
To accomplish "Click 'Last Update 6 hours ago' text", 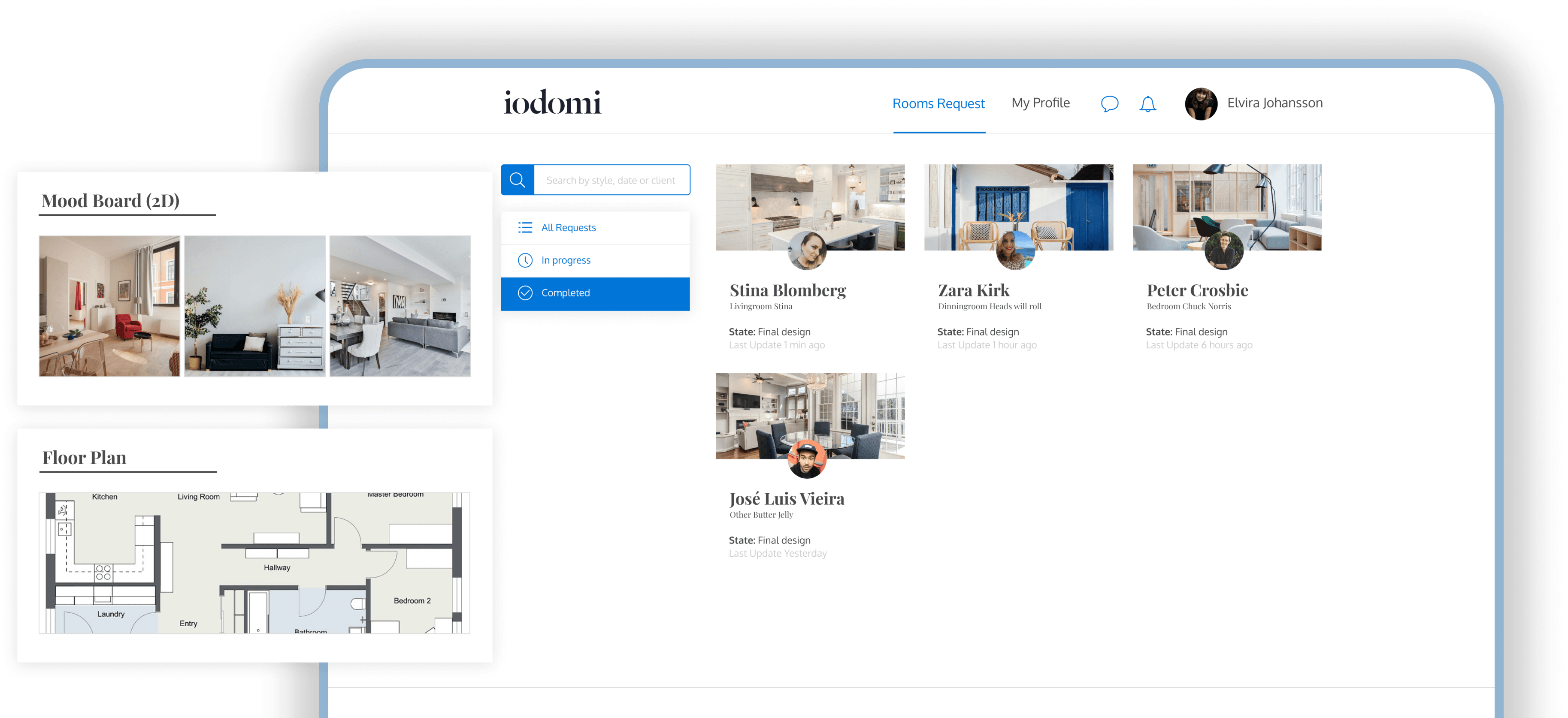I will click(1199, 345).
